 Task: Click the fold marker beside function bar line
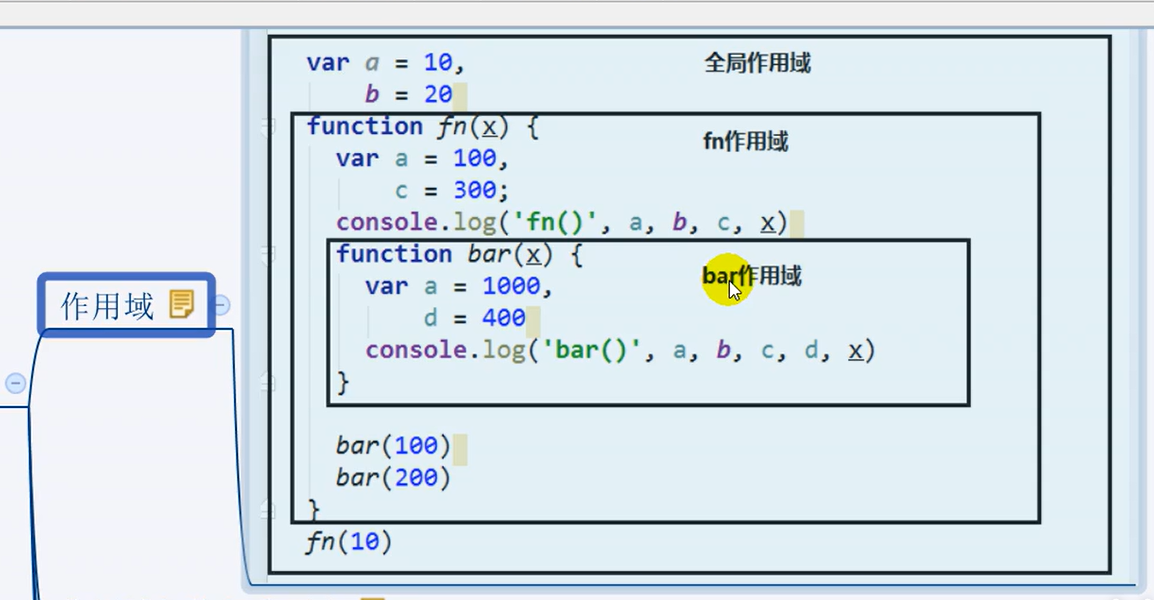pyautogui.click(x=267, y=254)
